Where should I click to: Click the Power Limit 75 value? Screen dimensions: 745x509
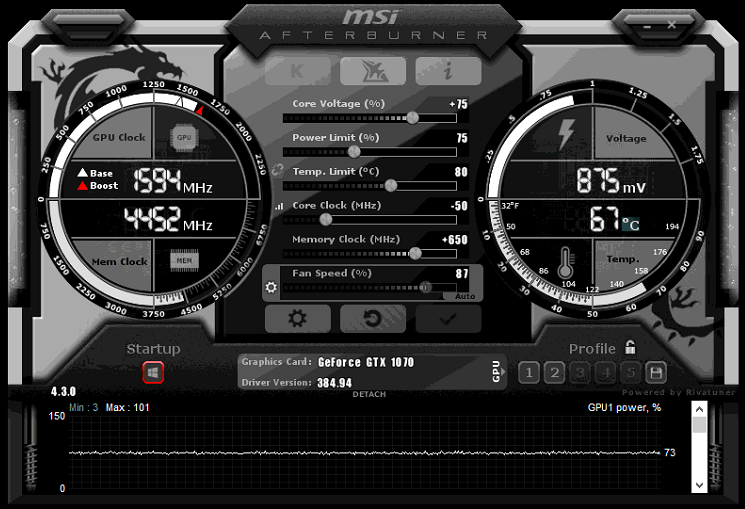(462, 138)
